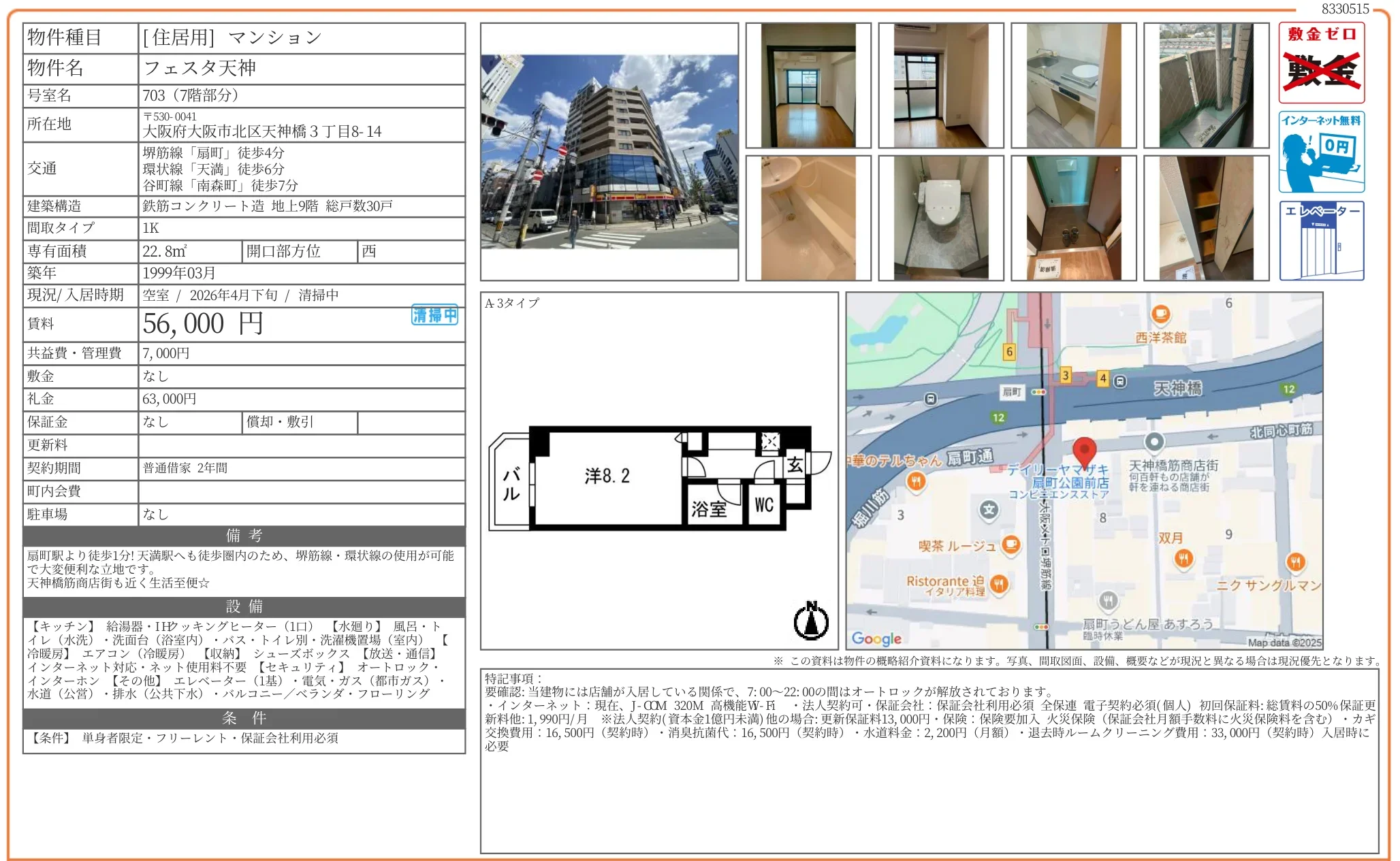Open the entrance hallway photo thumbnail
1400x861 pixels.
click(x=1073, y=218)
